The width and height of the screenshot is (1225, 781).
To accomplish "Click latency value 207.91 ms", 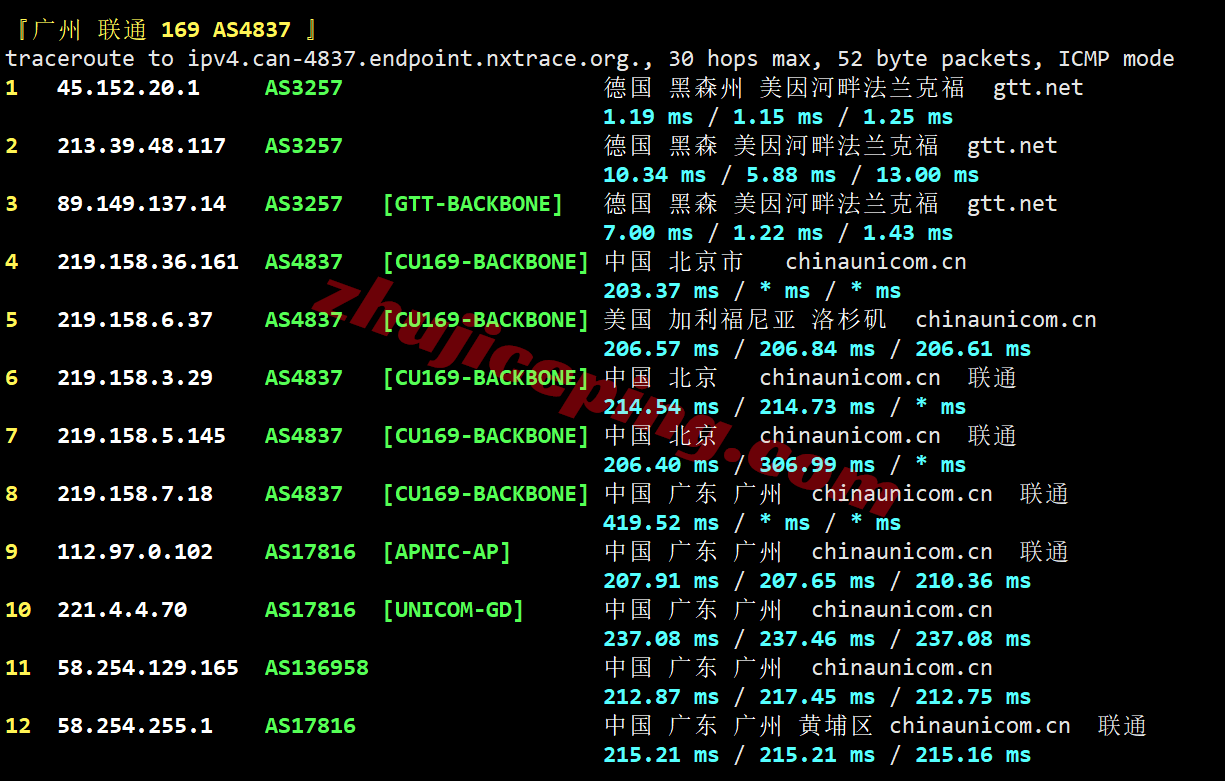I will tap(661, 581).
